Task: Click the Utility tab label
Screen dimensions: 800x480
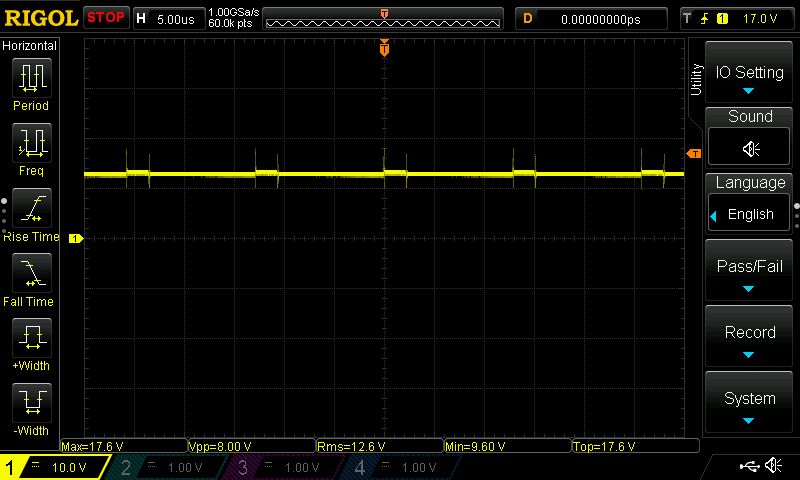Action: (x=696, y=80)
